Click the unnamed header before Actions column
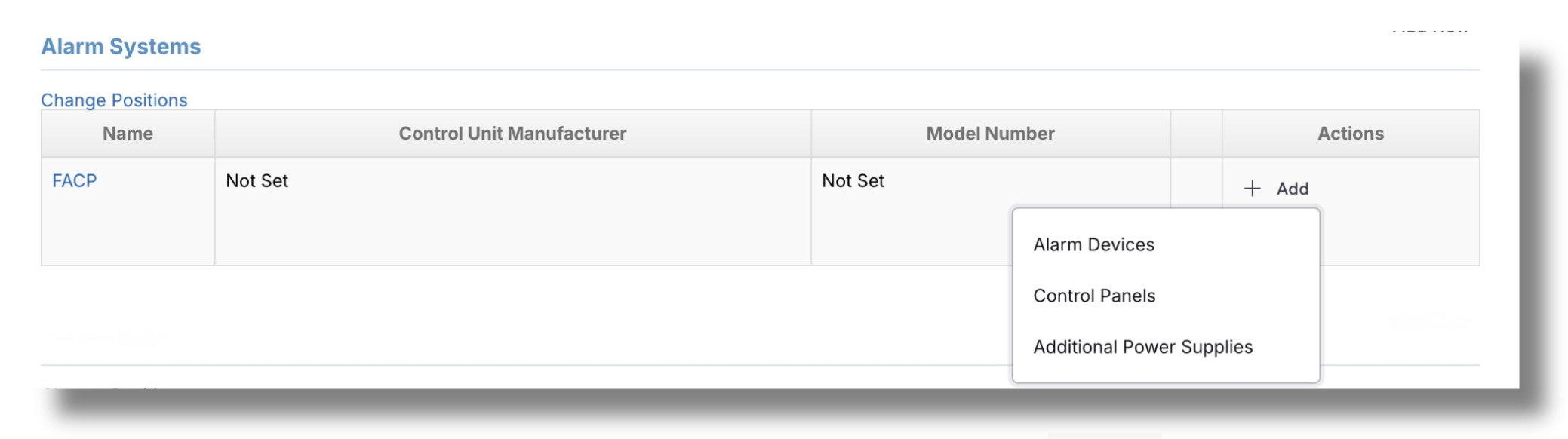This screenshot has width=1568, height=439. coord(1196,134)
